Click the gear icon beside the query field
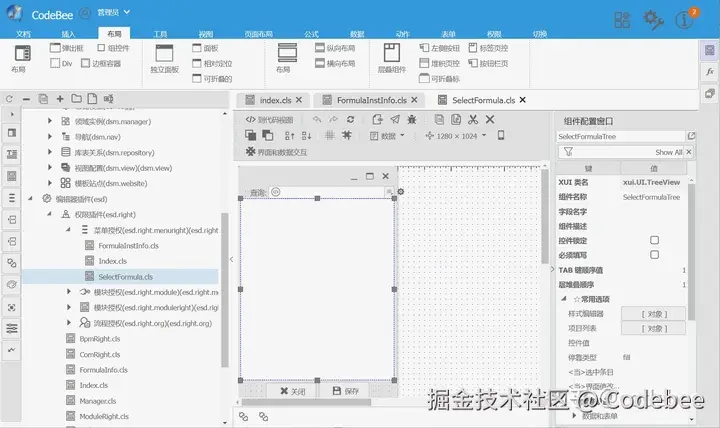Viewport: 720px width, 428px height. (400, 191)
